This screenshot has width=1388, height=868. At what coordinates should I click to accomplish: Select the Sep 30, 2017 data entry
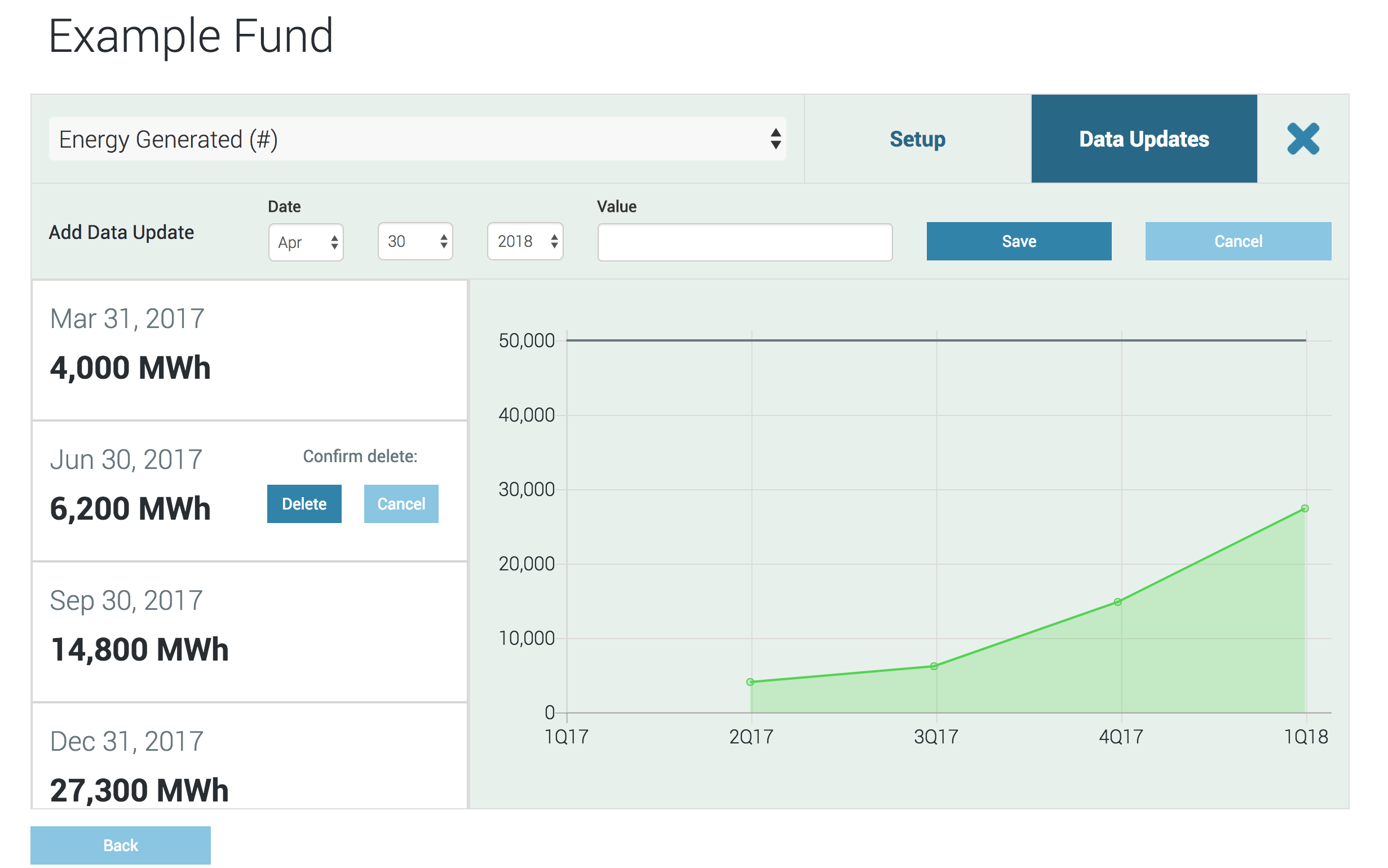249,631
